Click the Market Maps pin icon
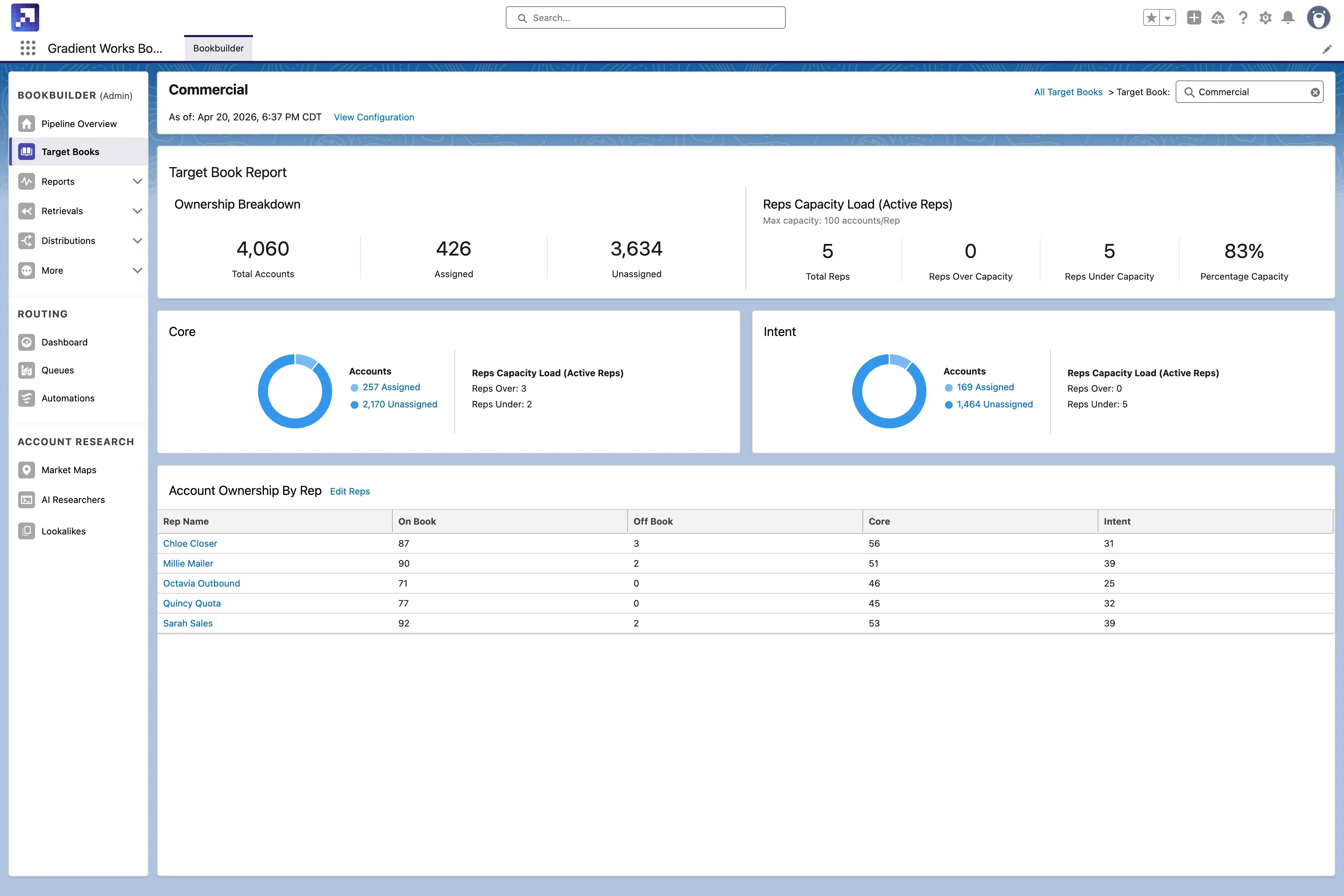This screenshot has height=896, width=1344. click(26, 470)
